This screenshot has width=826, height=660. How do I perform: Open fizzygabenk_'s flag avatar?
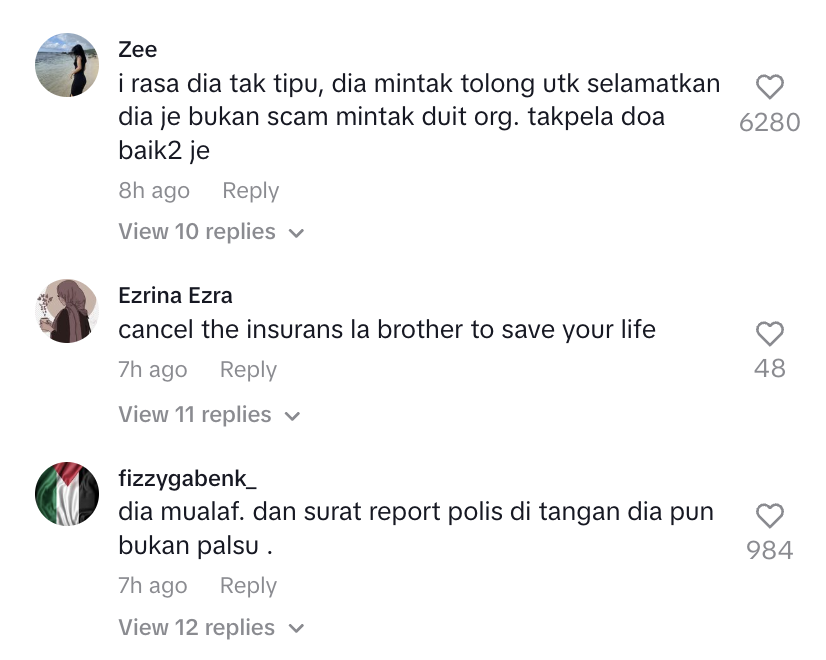[67, 494]
